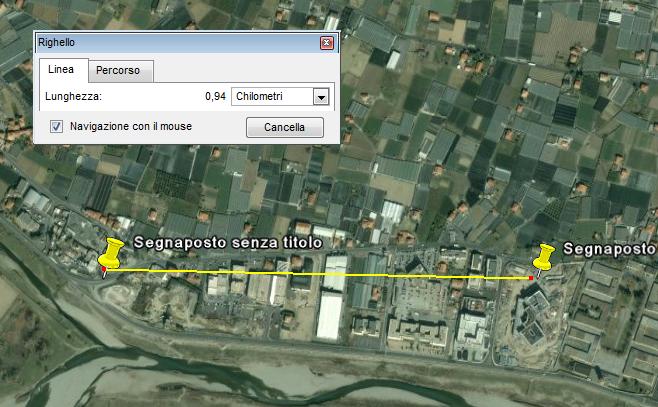The image size is (658, 407).
Task: Click the riverbed at bottom of map
Action: (x=150, y=370)
